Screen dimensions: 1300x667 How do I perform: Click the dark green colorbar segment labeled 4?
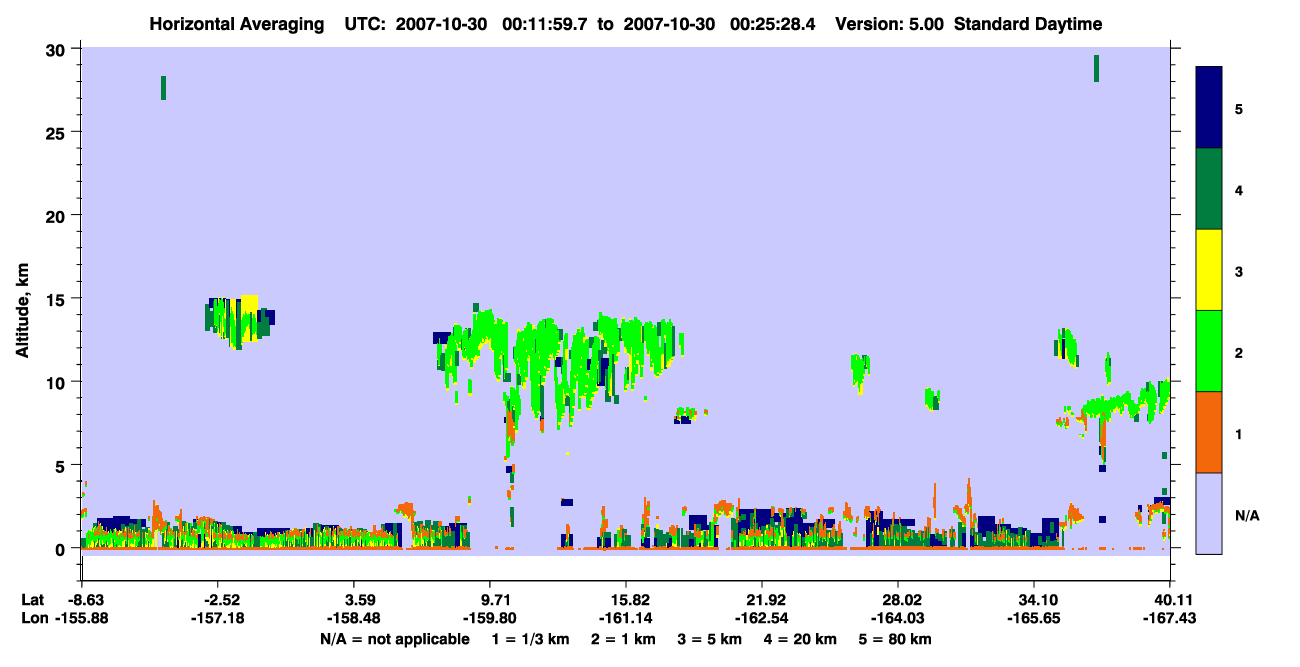pos(1209,189)
